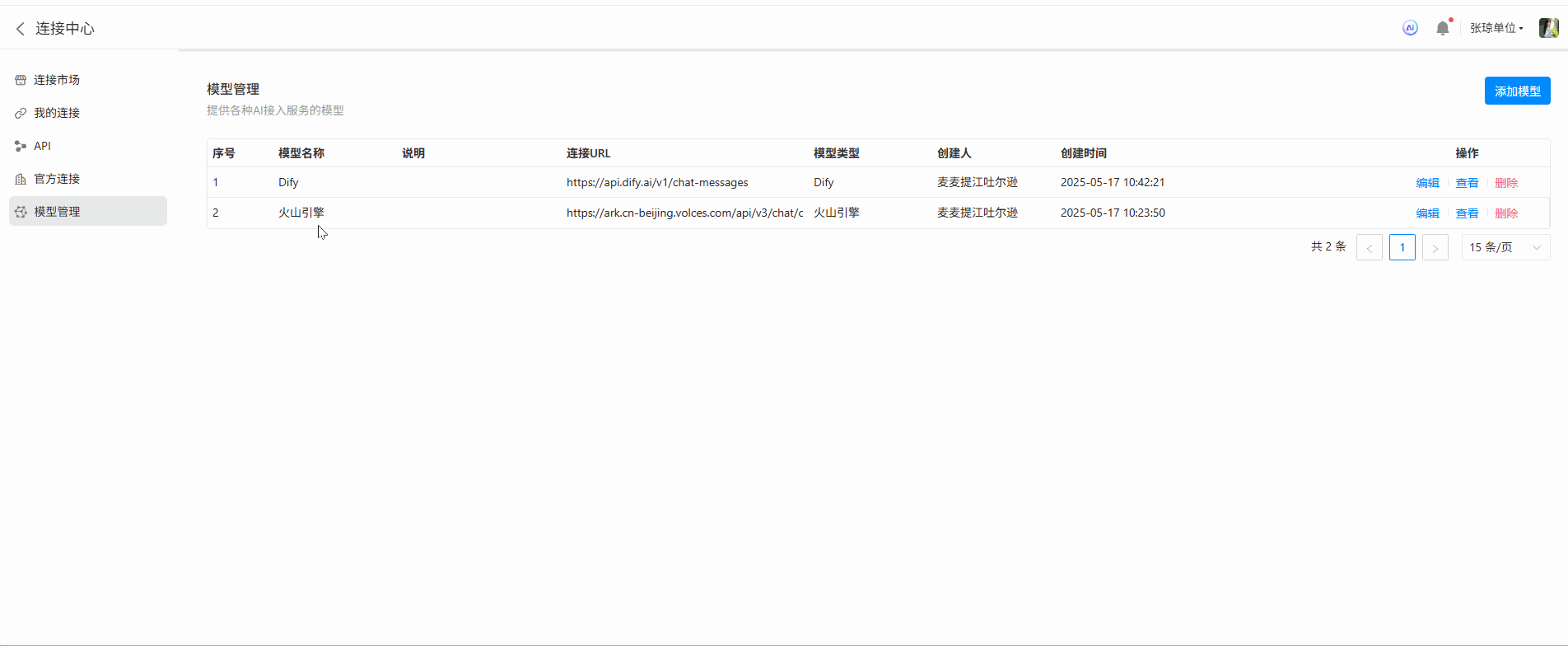The image size is (1568, 646).
Task: Go to previous page with left chevron
Action: click(x=1369, y=247)
